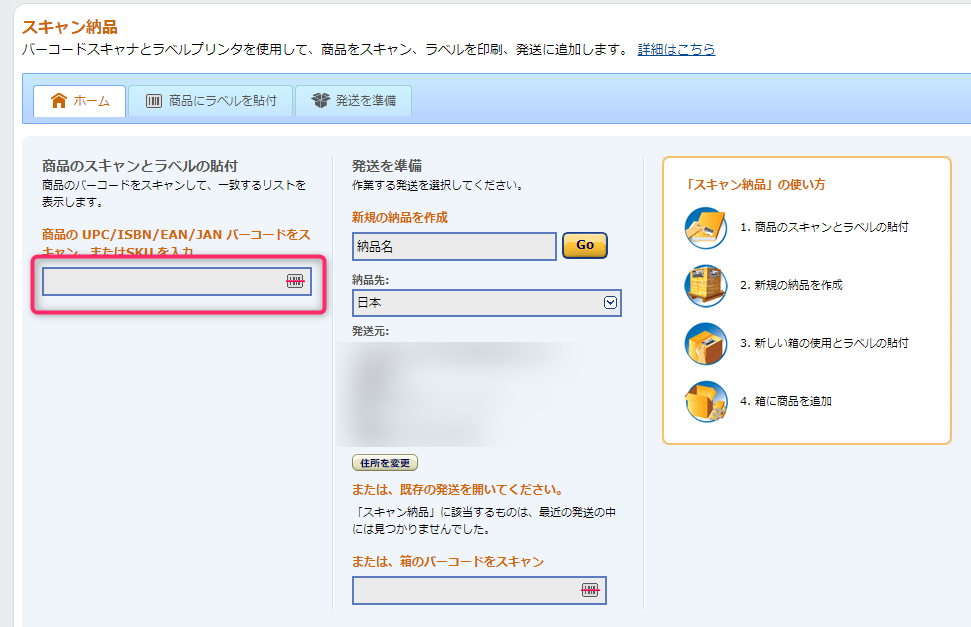Click the house icon on the ホーム tab
This screenshot has height=627, width=971.
(x=59, y=101)
